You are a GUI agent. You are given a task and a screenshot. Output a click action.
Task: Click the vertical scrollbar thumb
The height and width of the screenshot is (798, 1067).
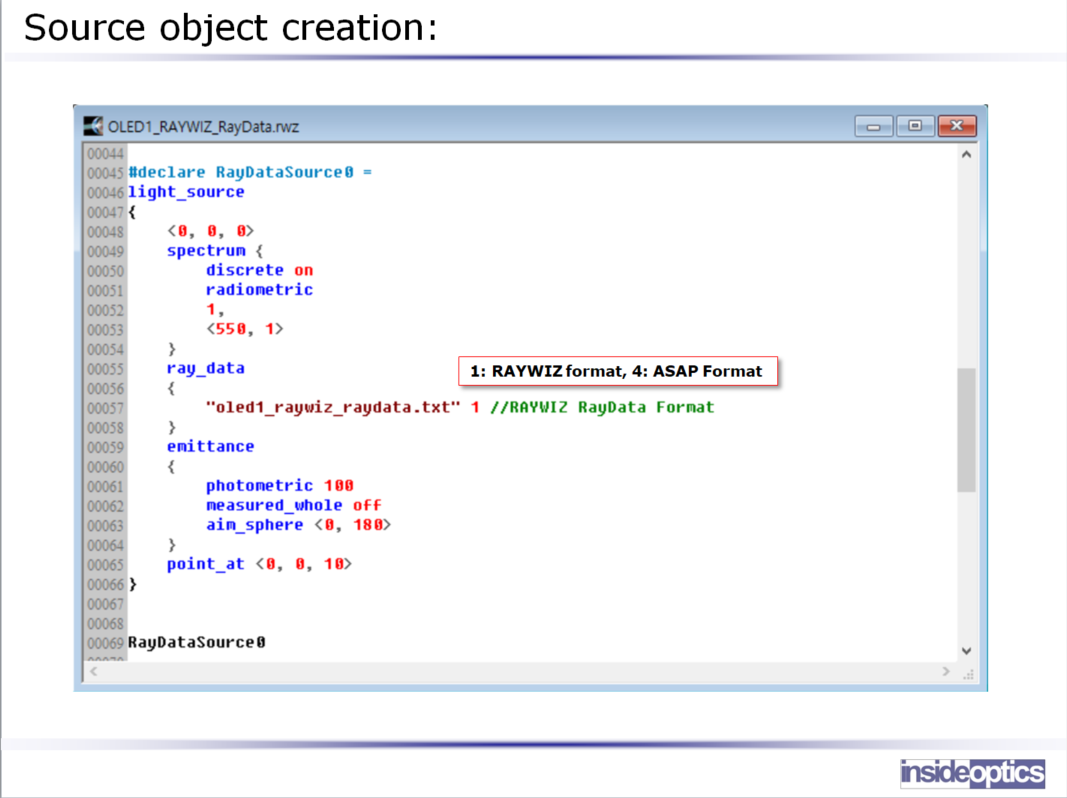click(966, 430)
